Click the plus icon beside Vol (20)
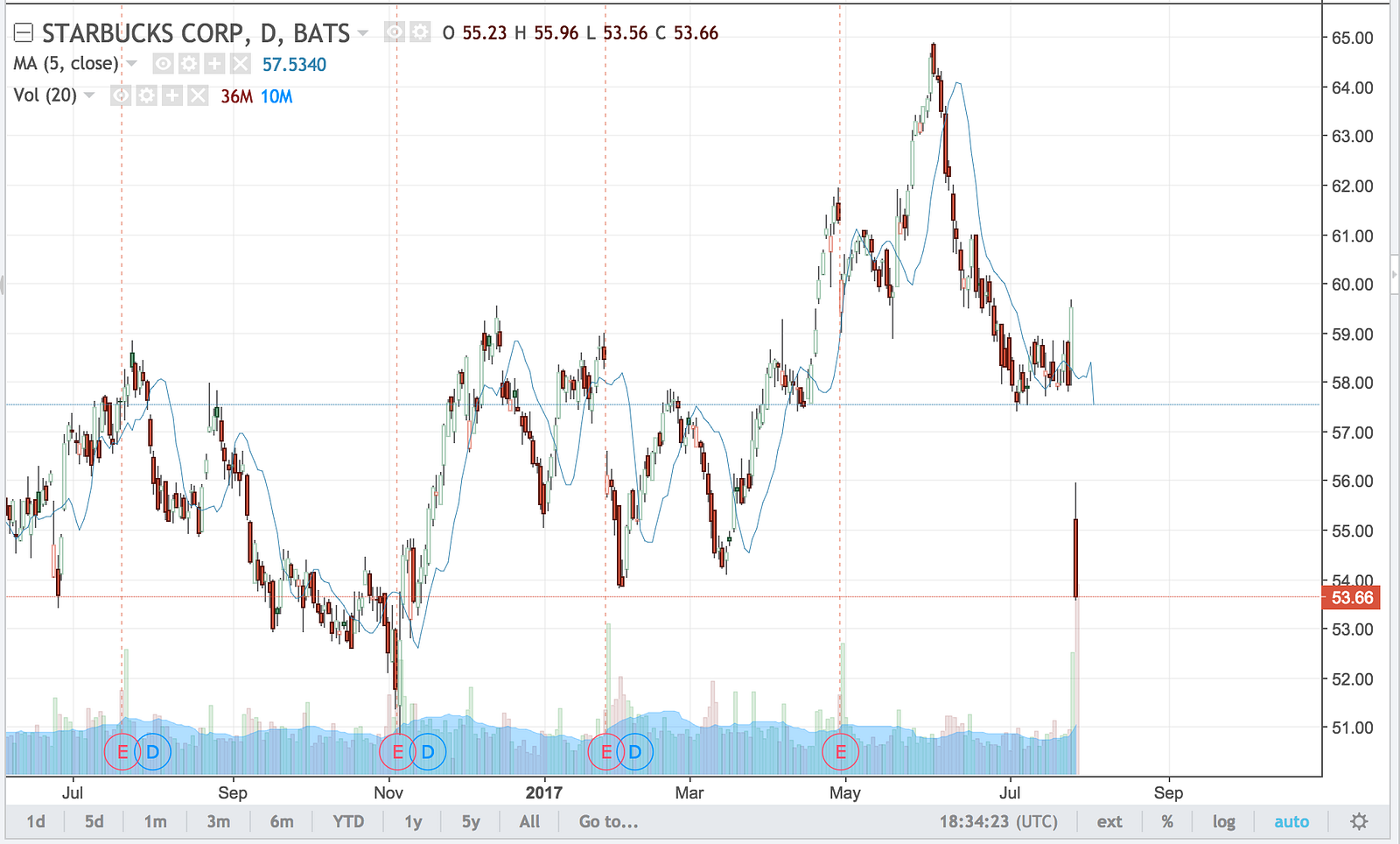The width and height of the screenshot is (1400, 844). [172, 95]
